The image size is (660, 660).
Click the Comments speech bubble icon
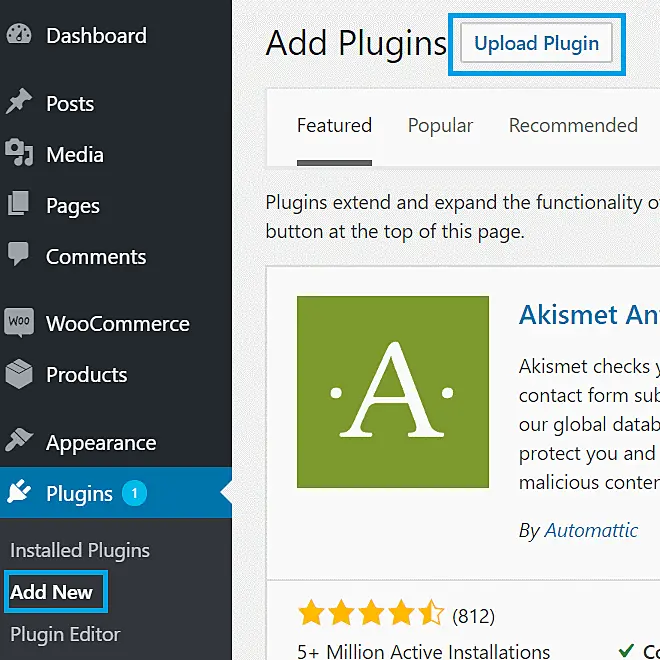[x=18, y=256]
